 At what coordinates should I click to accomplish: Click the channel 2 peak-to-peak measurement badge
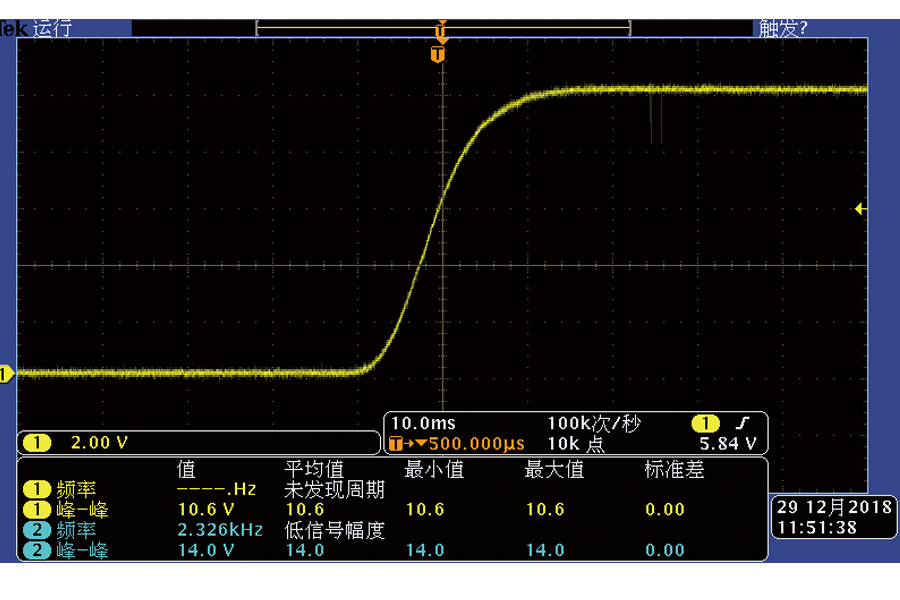pos(36,550)
